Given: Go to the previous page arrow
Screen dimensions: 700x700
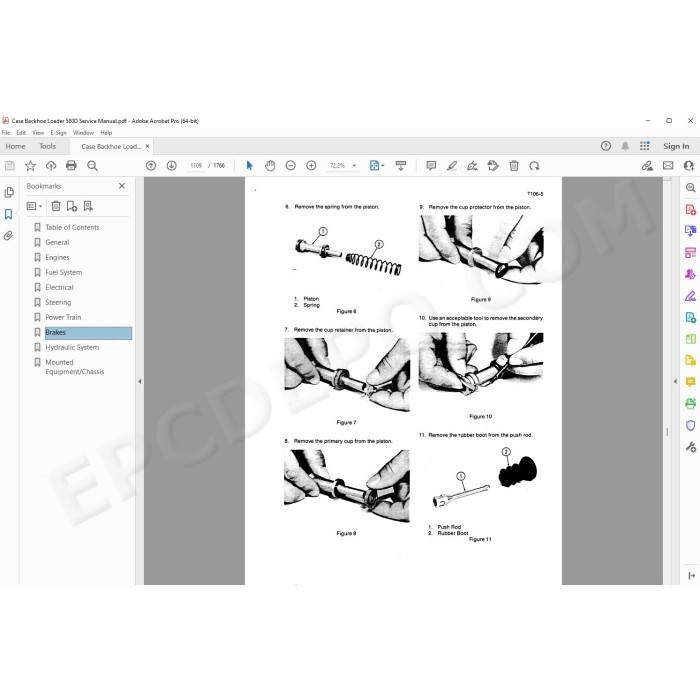Looking at the screenshot, I should 151,166.
